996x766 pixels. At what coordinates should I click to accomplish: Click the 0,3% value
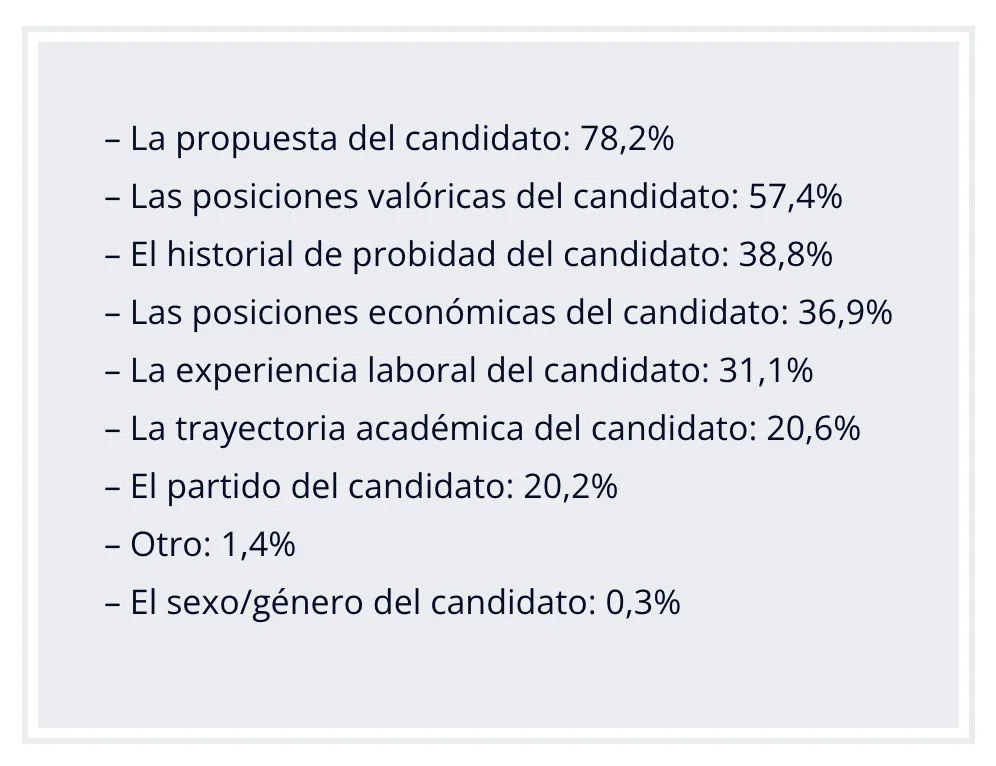pos(643,603)
